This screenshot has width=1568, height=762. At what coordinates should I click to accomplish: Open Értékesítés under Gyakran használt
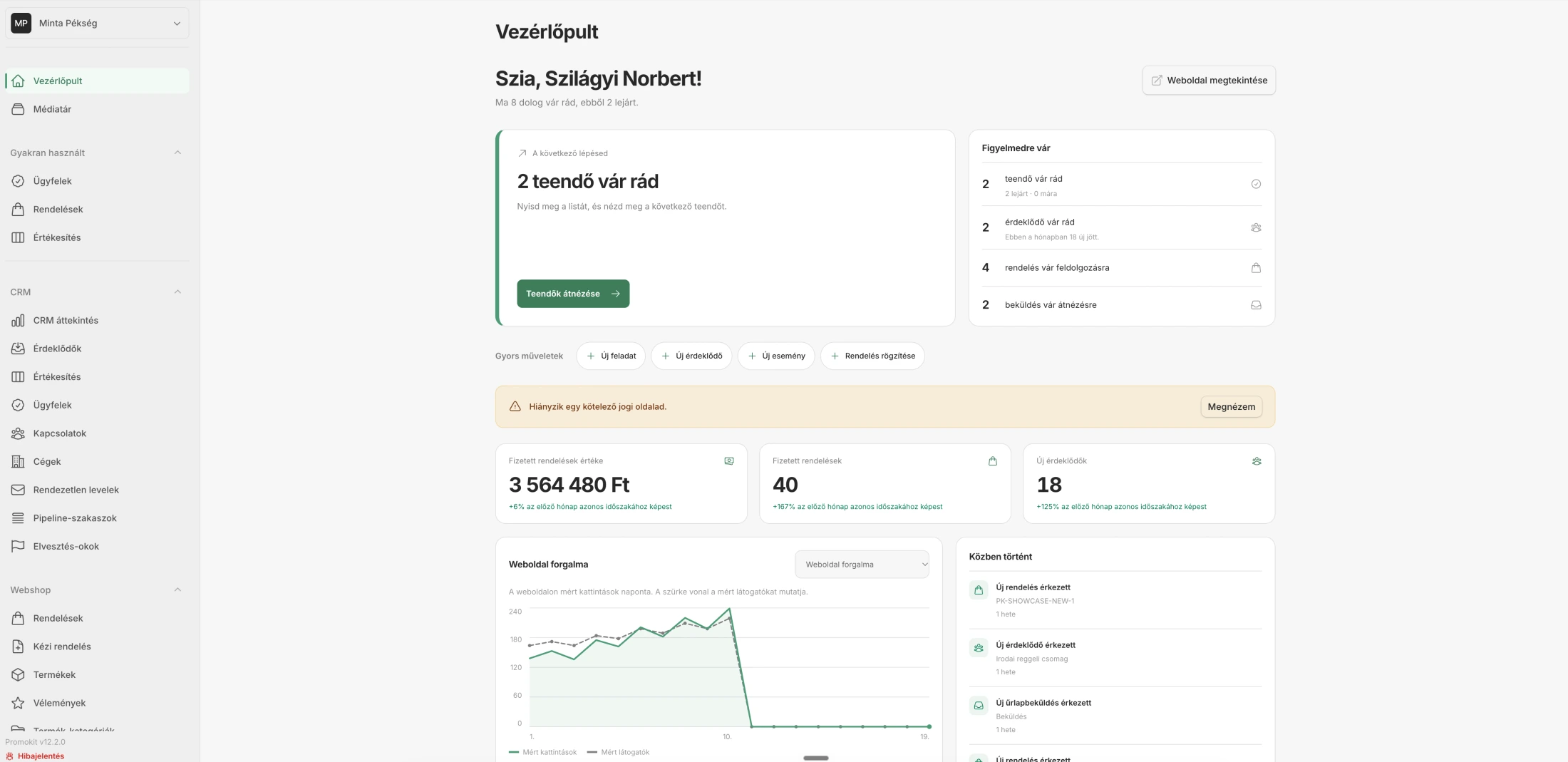click(97, 238)
